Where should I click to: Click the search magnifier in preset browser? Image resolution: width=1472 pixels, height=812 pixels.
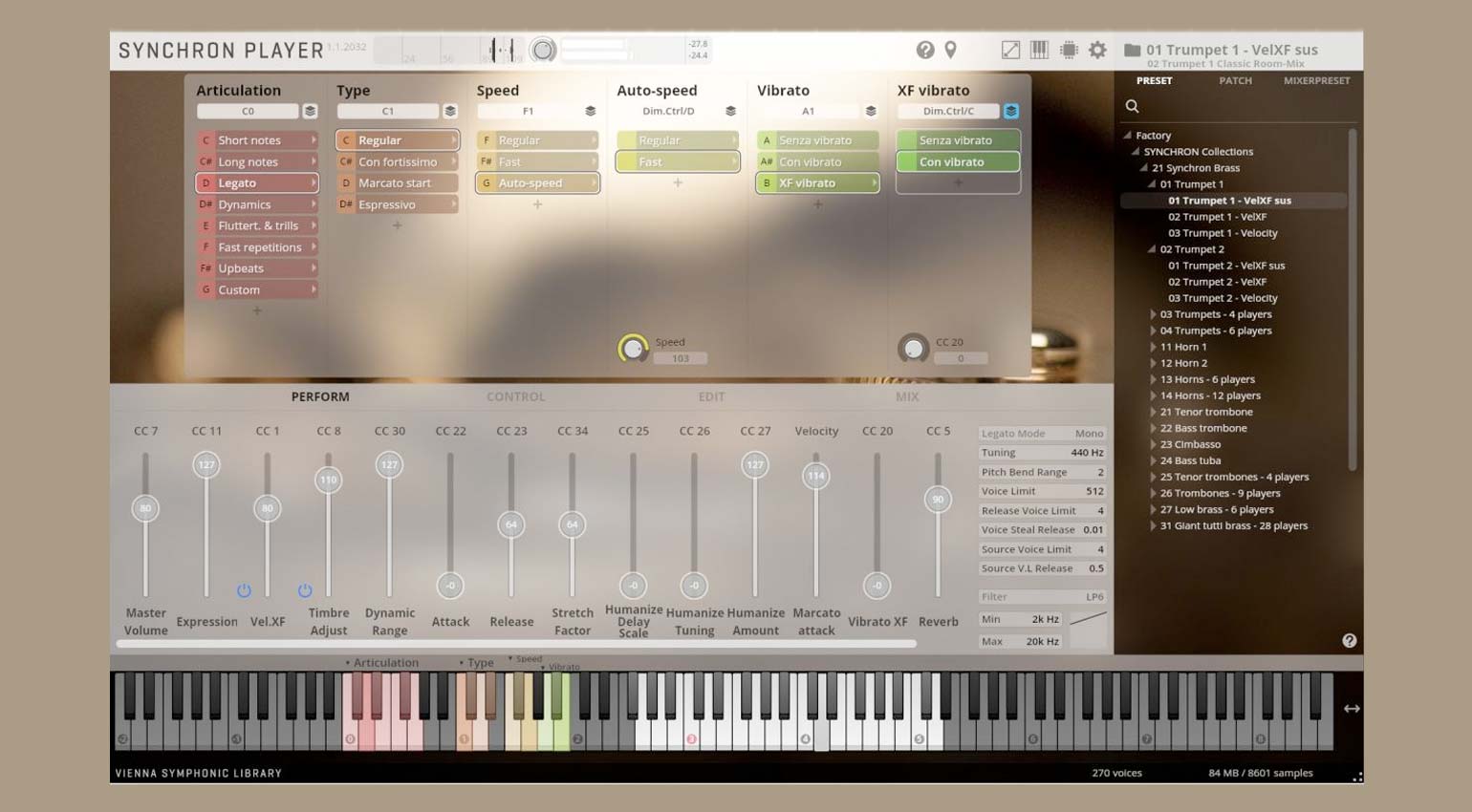1132,106
